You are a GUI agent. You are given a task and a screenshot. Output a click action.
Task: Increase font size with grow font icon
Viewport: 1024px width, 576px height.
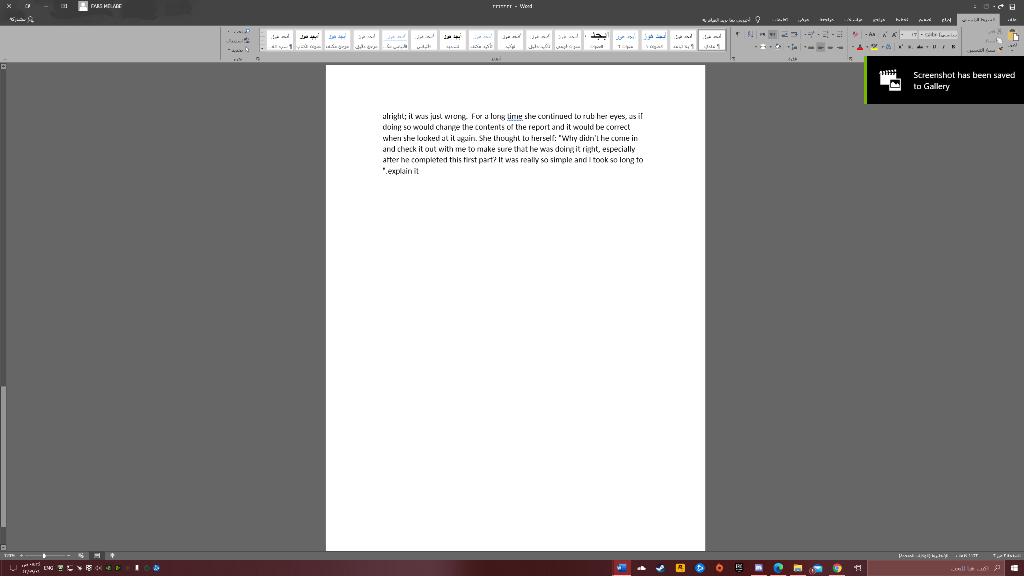tap(895, 35)
